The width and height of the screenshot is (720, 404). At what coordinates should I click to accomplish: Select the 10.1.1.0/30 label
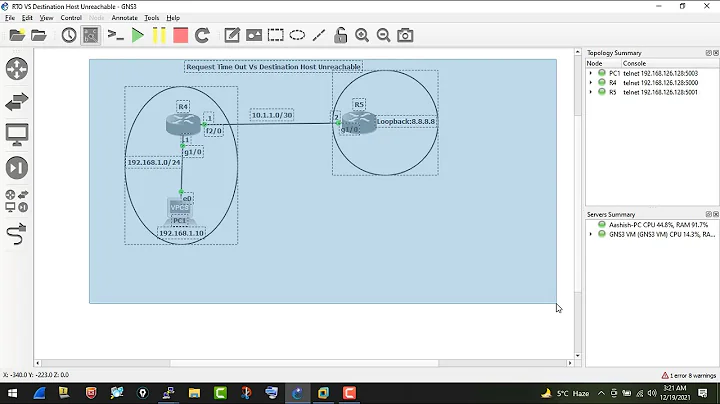pos(272,115)
